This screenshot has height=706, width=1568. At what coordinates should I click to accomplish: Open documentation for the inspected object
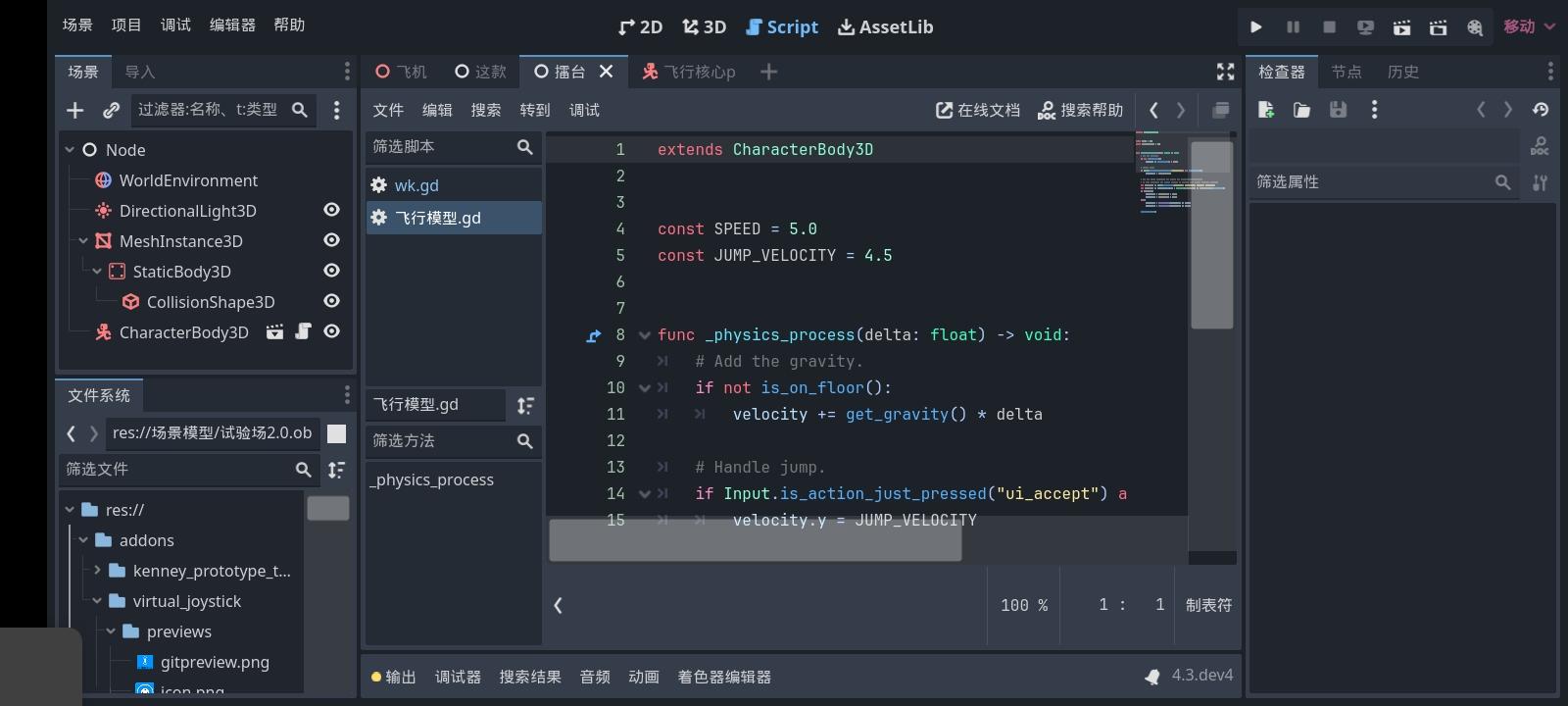(1540, 147)
